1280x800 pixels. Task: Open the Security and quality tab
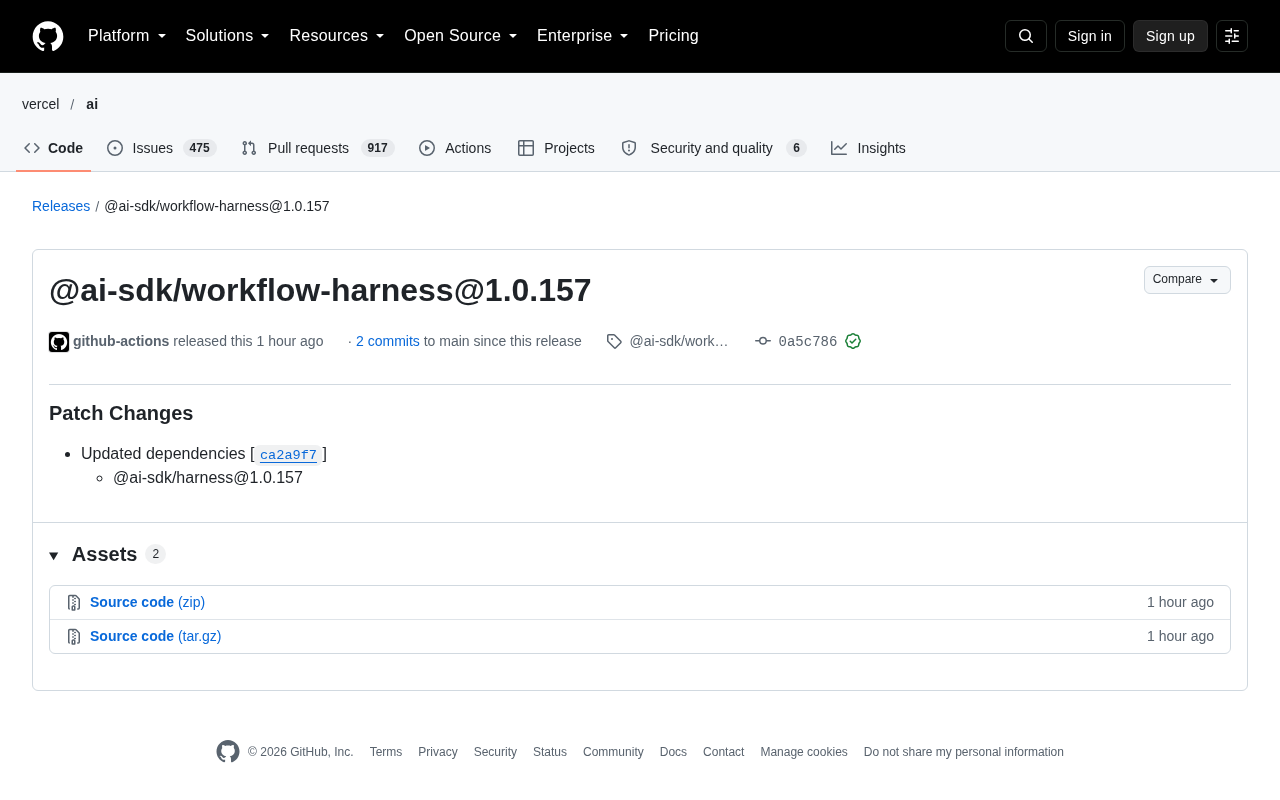(713, 148)
